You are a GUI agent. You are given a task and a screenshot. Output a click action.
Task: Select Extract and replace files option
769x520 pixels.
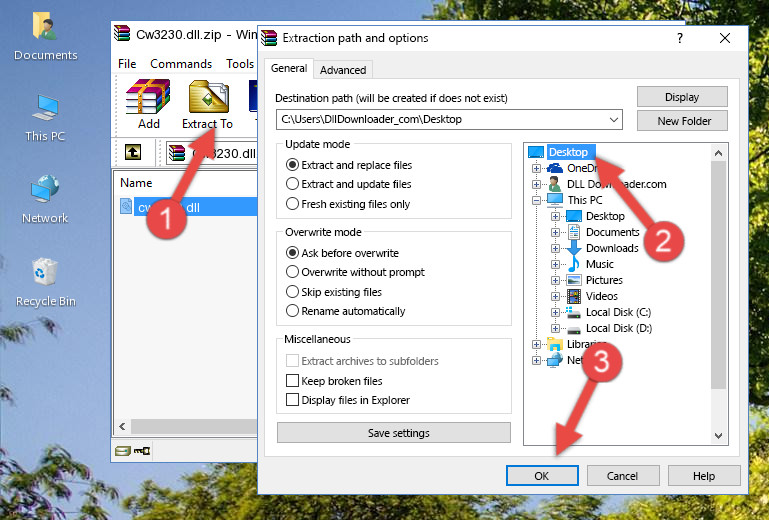tap(349, 165)
